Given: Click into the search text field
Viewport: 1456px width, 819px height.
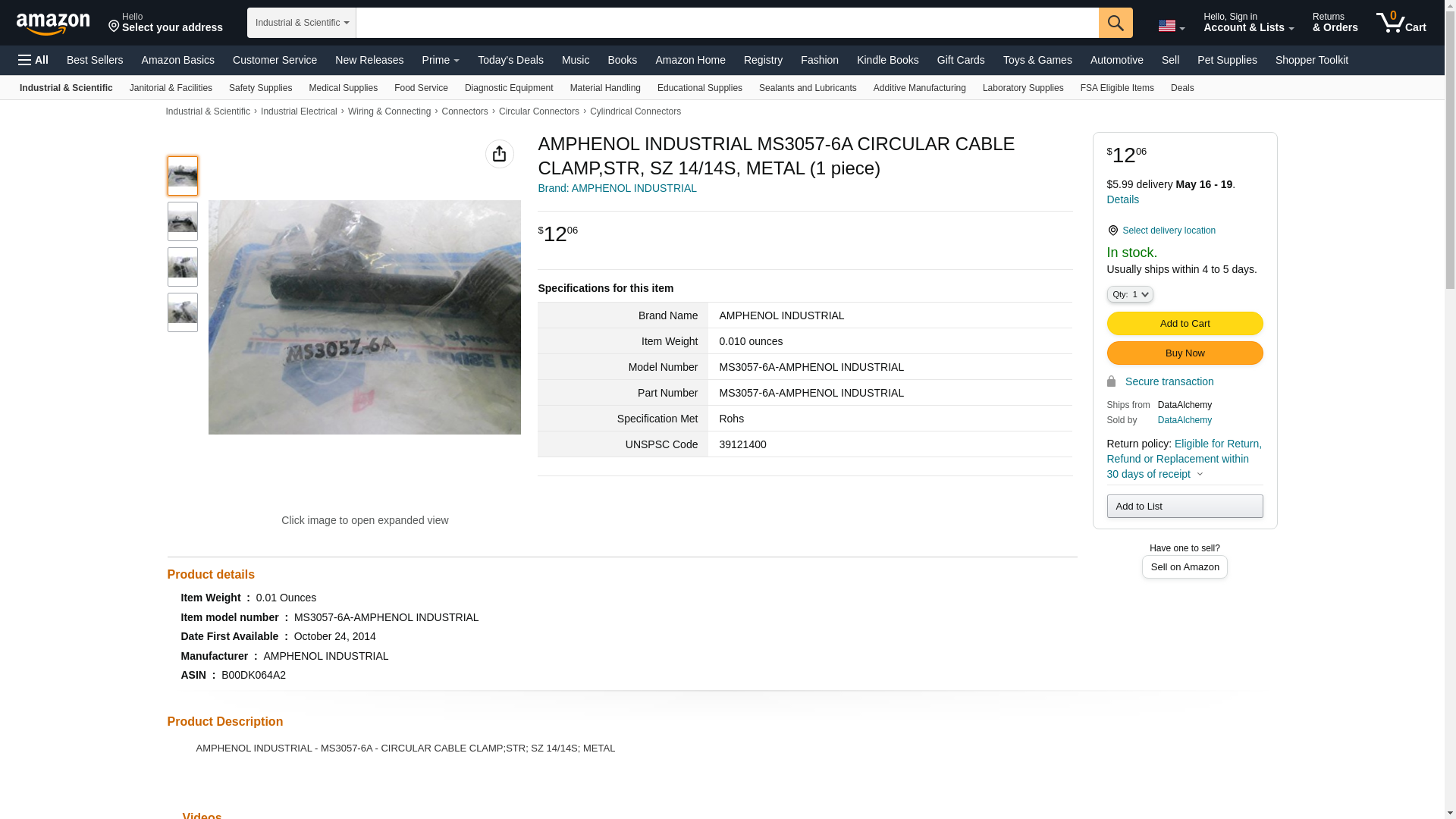Looking at the screenshot, I should click(x=726, y=23).
